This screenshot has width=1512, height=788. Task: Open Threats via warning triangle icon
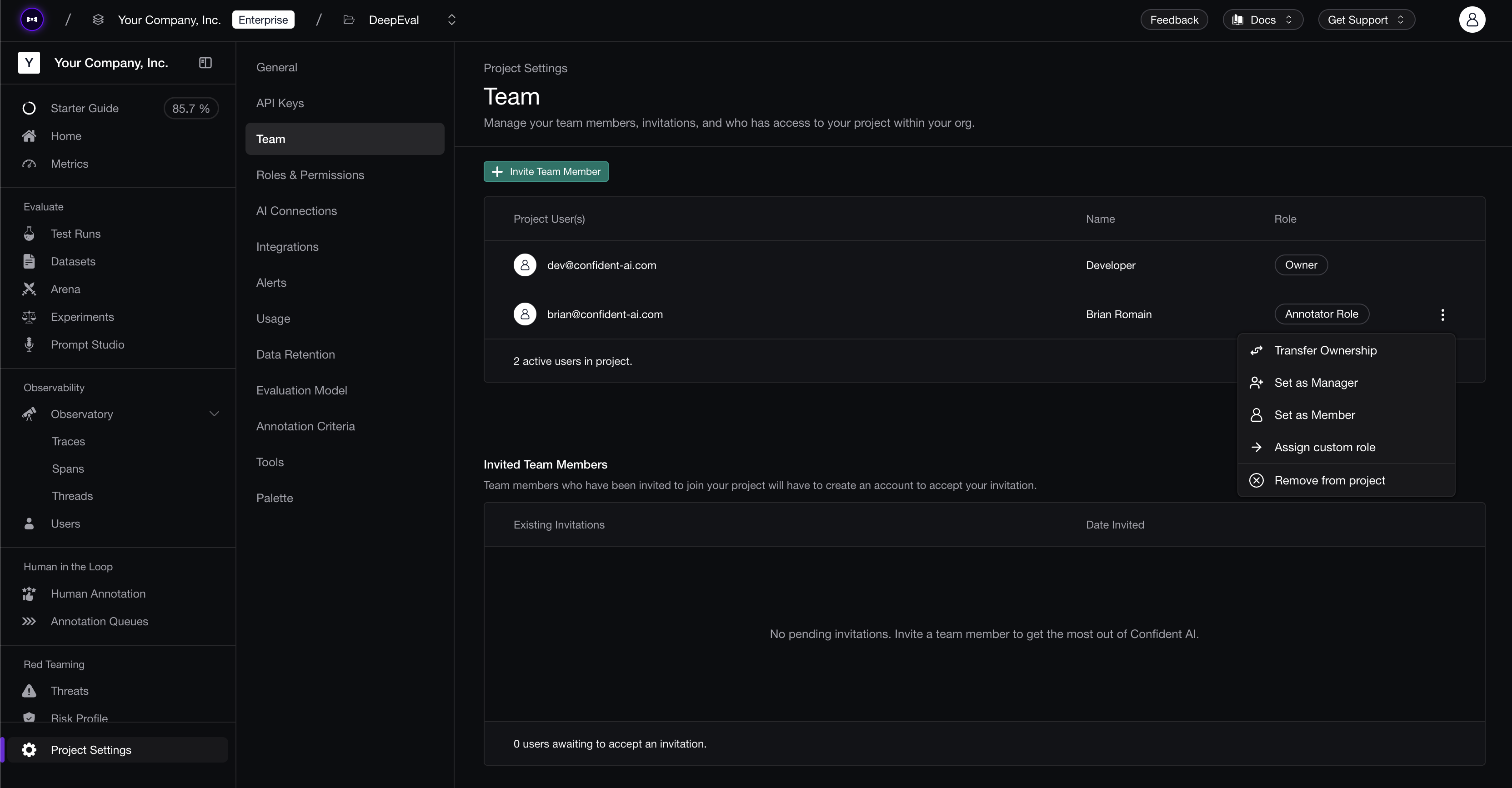click(29, 691)
